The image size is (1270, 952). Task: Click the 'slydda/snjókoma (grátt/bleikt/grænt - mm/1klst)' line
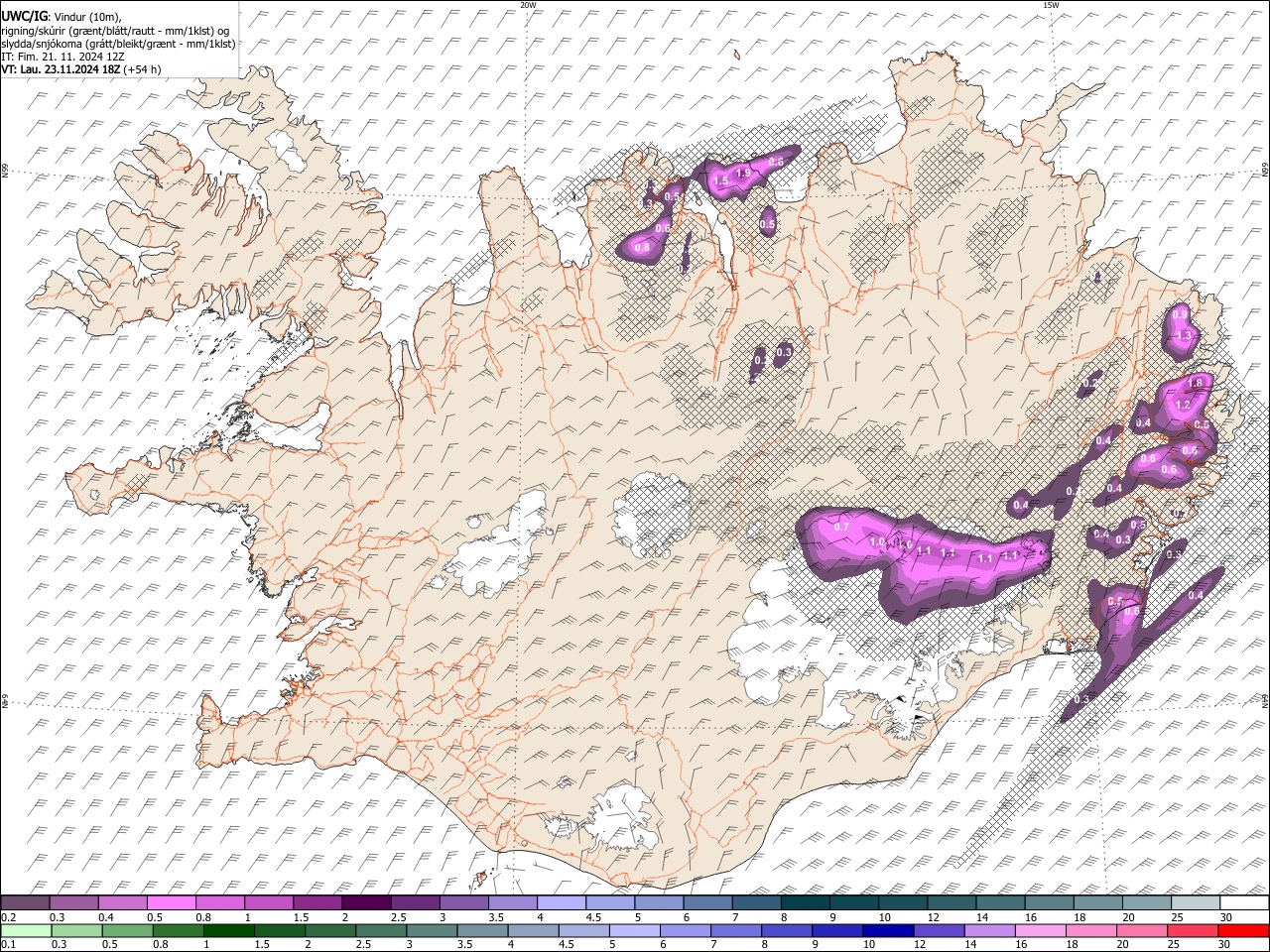(x=118, y=44)
